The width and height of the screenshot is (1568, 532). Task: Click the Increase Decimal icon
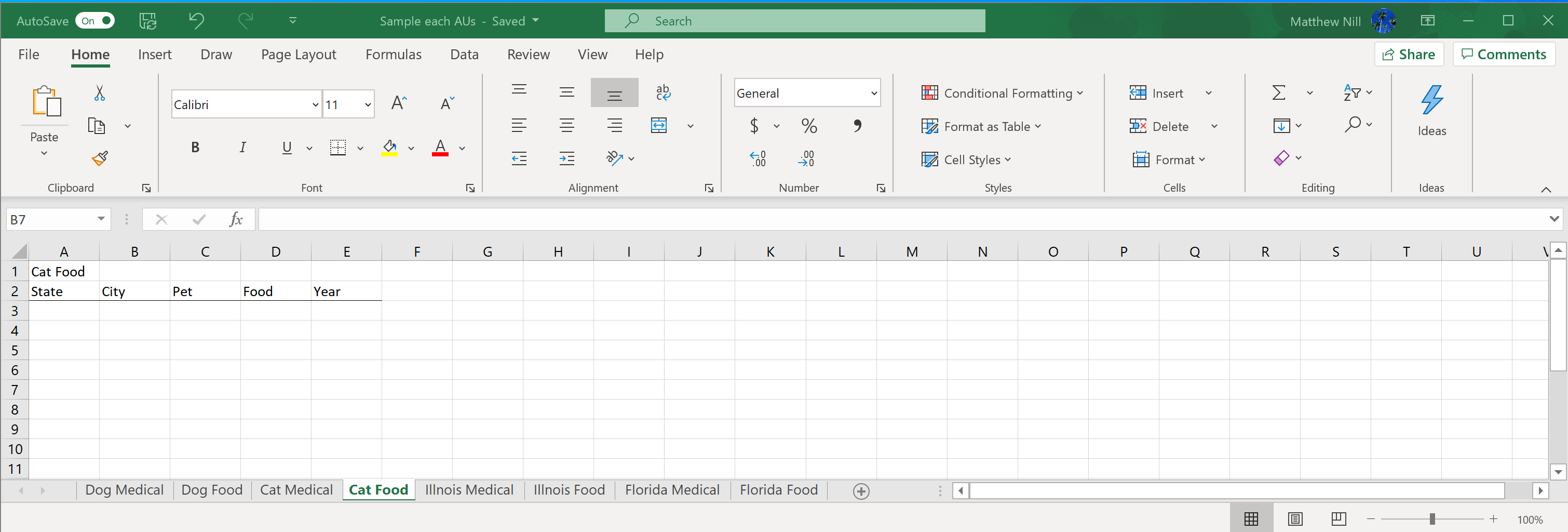758,158
